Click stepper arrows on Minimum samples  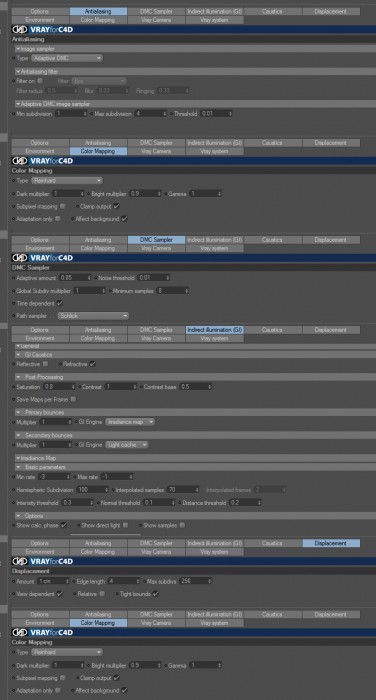coord(186,291)
